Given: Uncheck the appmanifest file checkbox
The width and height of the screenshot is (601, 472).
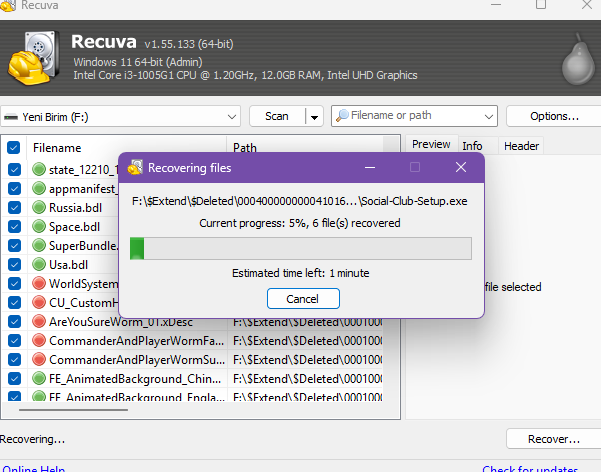Looking at the screenshot, I should (15, 188).
